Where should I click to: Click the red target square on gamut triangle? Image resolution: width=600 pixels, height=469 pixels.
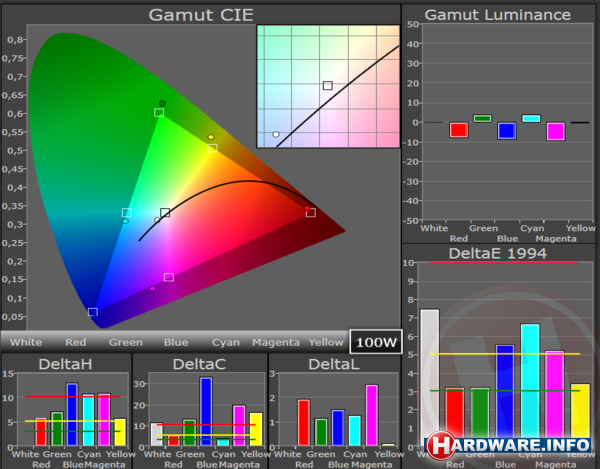coord(311,212)
